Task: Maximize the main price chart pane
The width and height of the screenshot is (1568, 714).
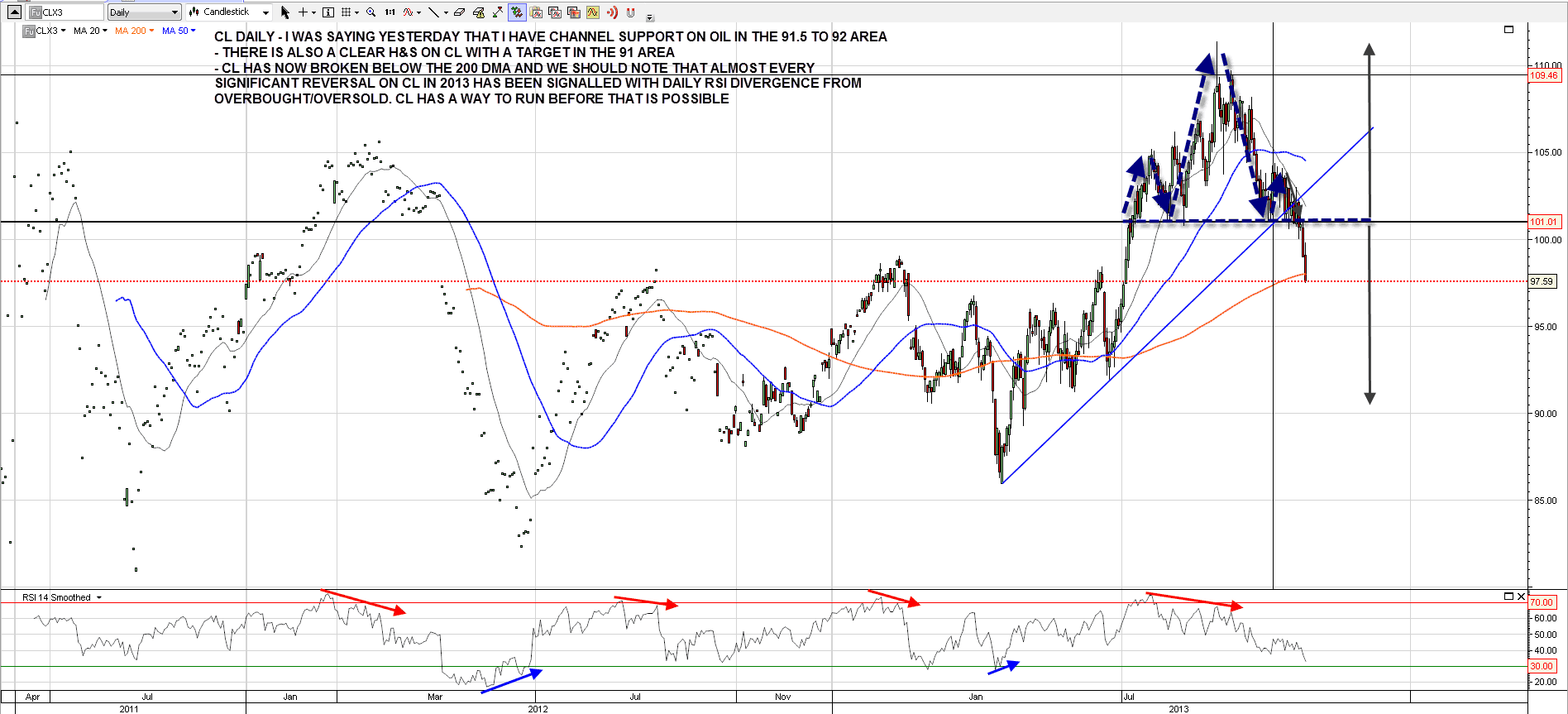Action: click(1508, 30)
